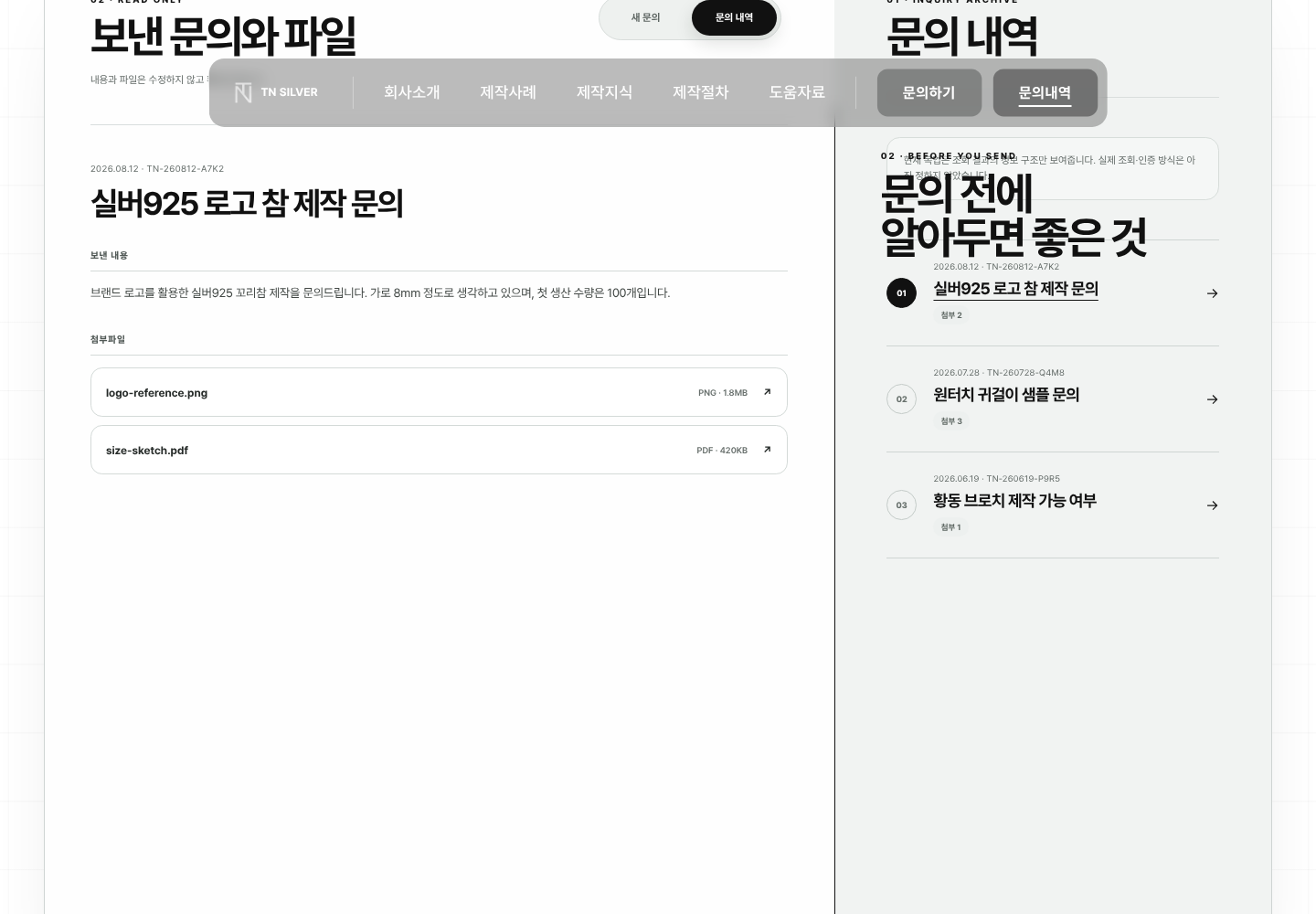This screenshot has width=1316, height=914.
Task: Click the logo-reference.png file card
Action: click(x=439, y=392)
